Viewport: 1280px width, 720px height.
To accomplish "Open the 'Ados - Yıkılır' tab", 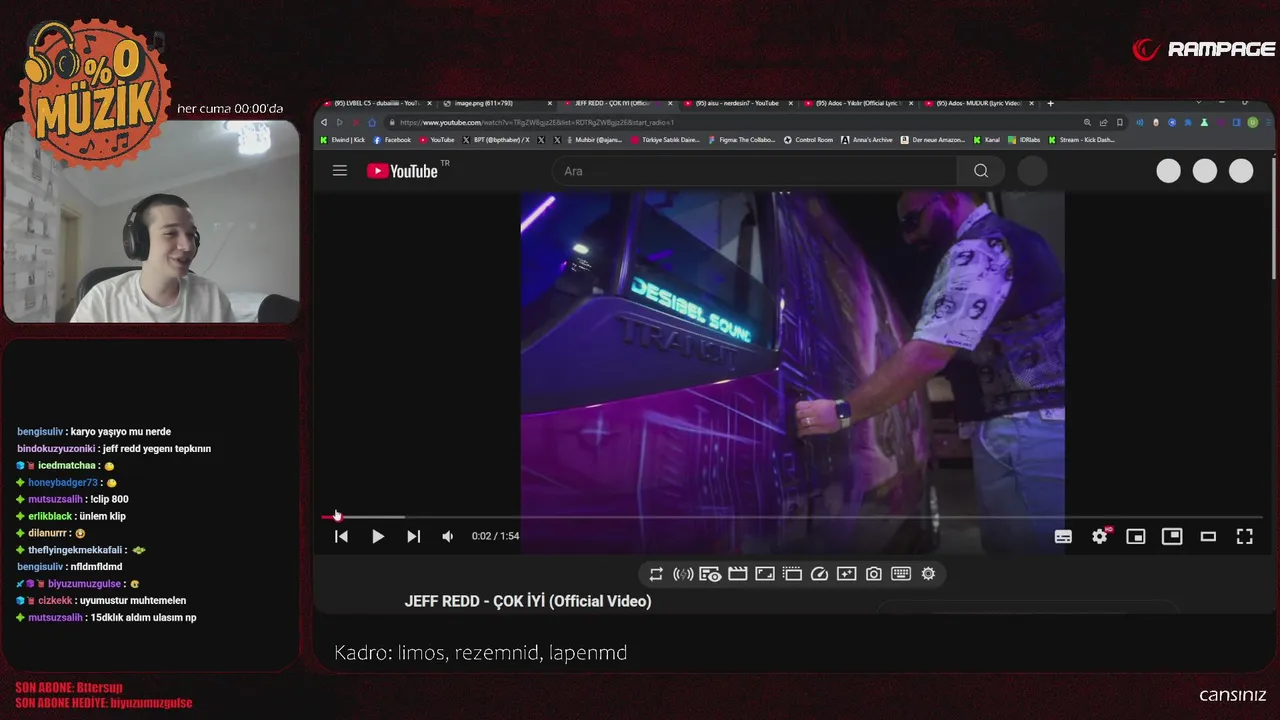I will (x=858, y=103).
